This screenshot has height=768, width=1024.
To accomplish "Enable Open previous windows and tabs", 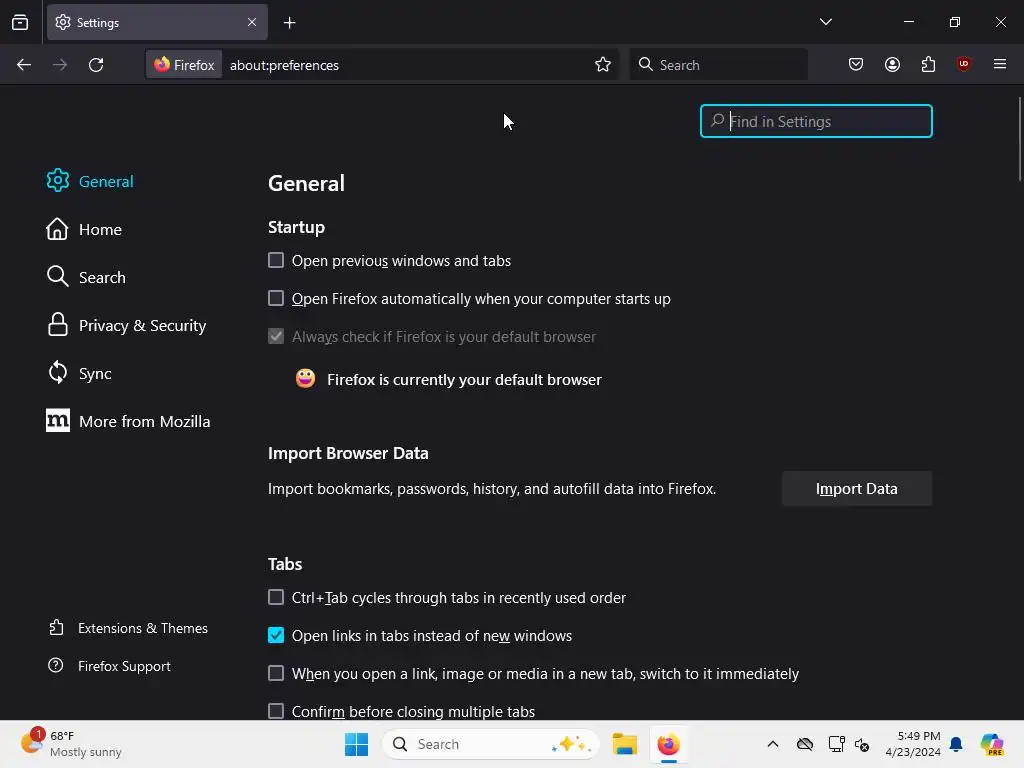I will (276, 261).
